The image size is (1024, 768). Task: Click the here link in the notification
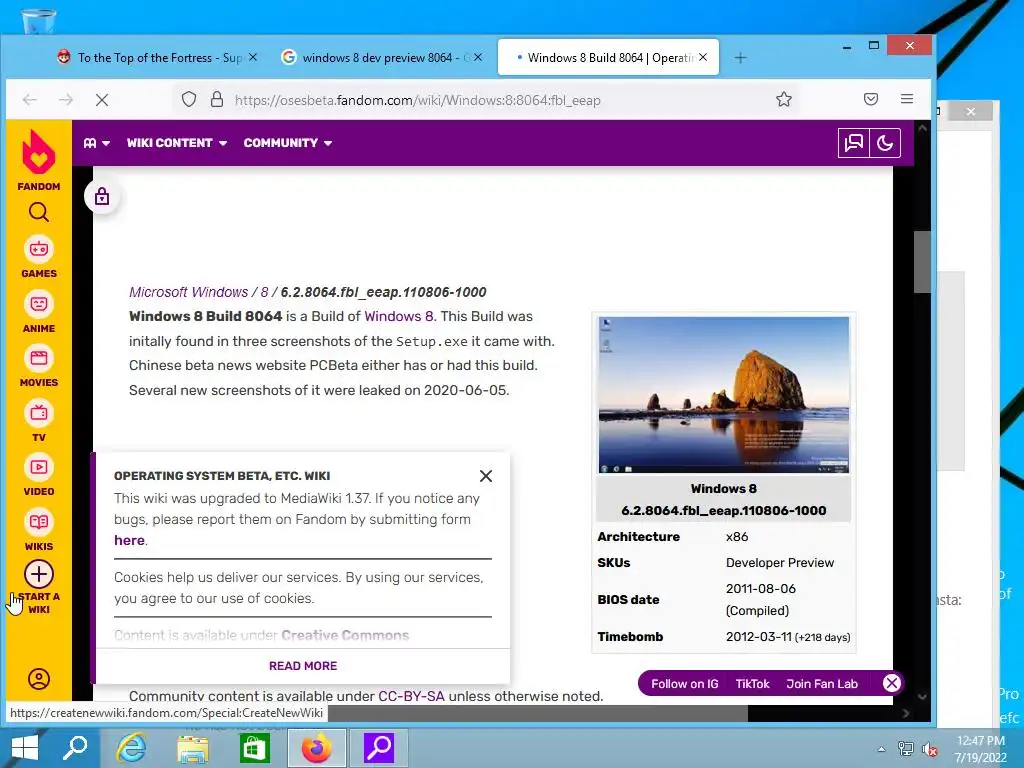(129, 540)
